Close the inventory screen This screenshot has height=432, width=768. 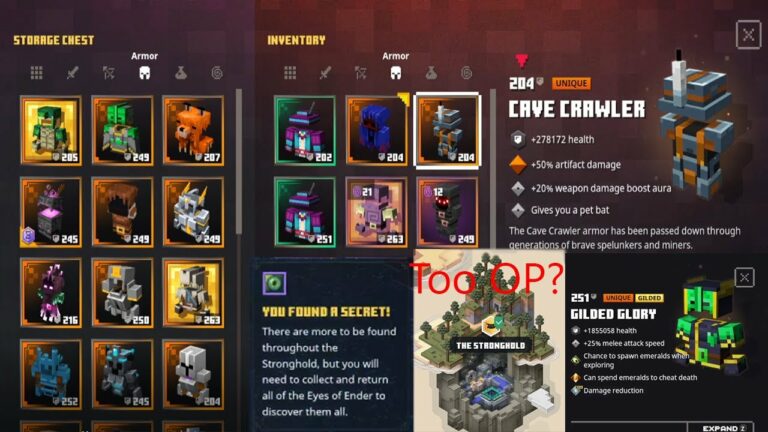point(748,34)
